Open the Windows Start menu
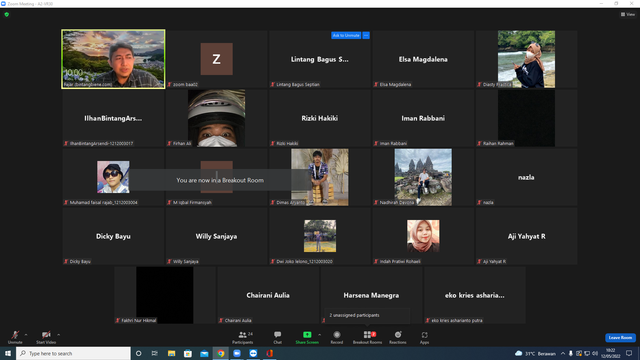Viewport: 640px width, 360px height. click(8, 353)
